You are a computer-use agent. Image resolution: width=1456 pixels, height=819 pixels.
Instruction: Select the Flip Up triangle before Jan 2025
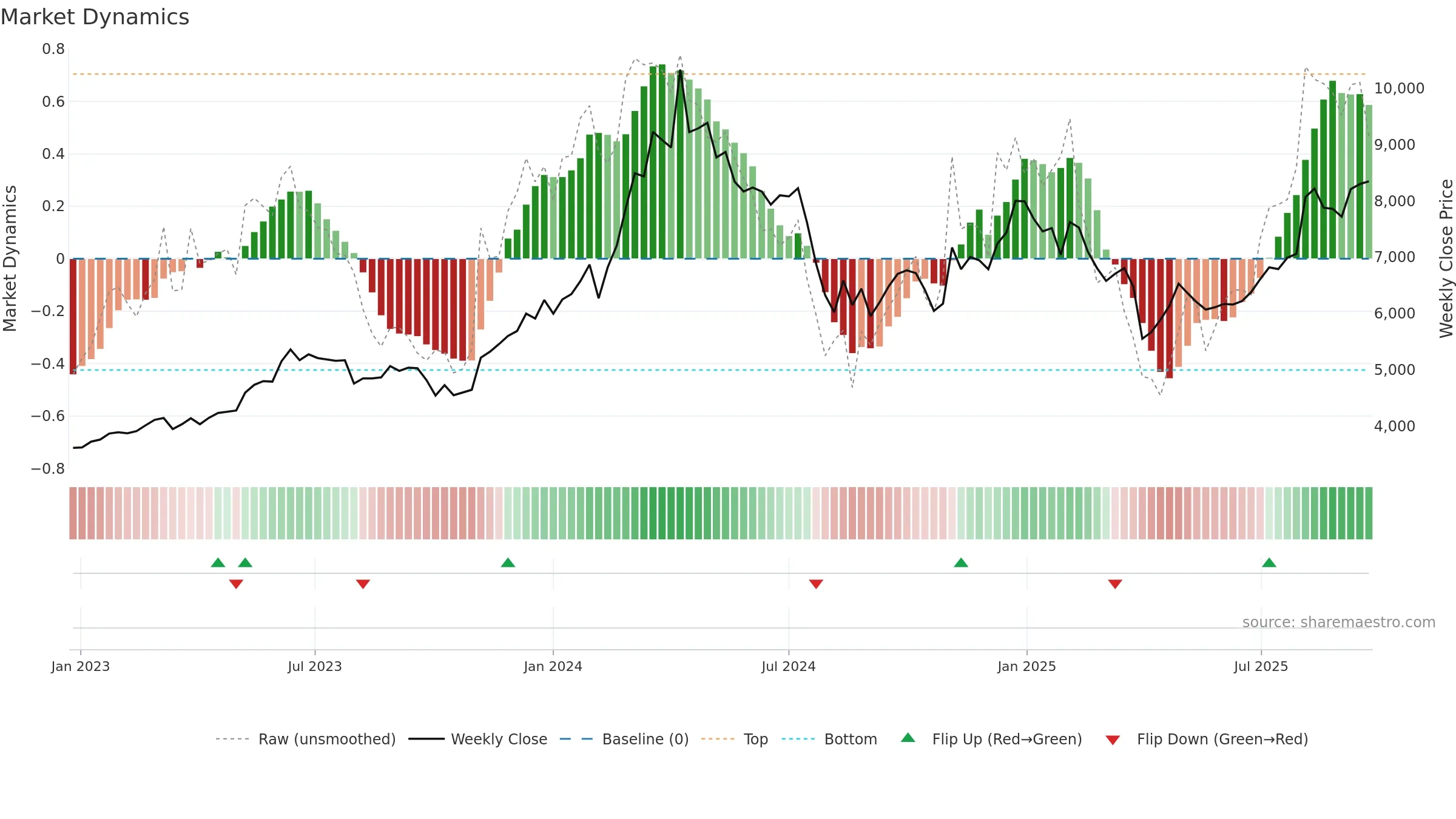(x=961, y=562)
